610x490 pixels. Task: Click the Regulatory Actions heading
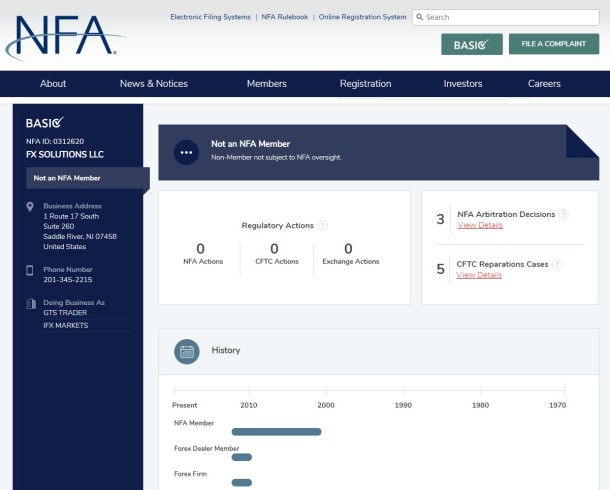tap(277, 226)
